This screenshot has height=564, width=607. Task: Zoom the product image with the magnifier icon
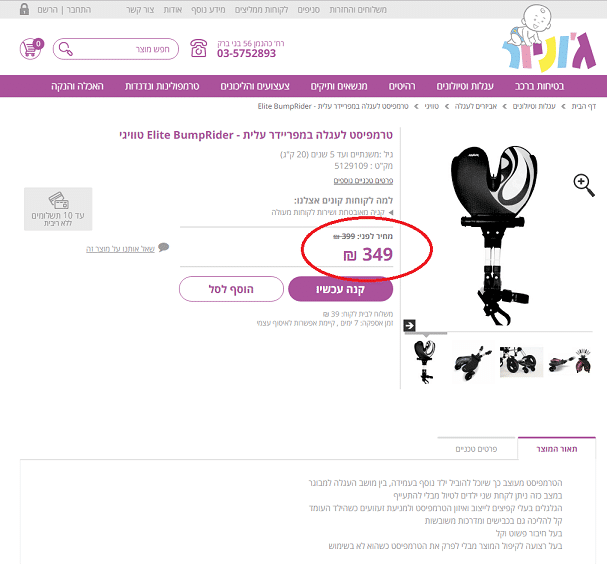pos(584,185)
